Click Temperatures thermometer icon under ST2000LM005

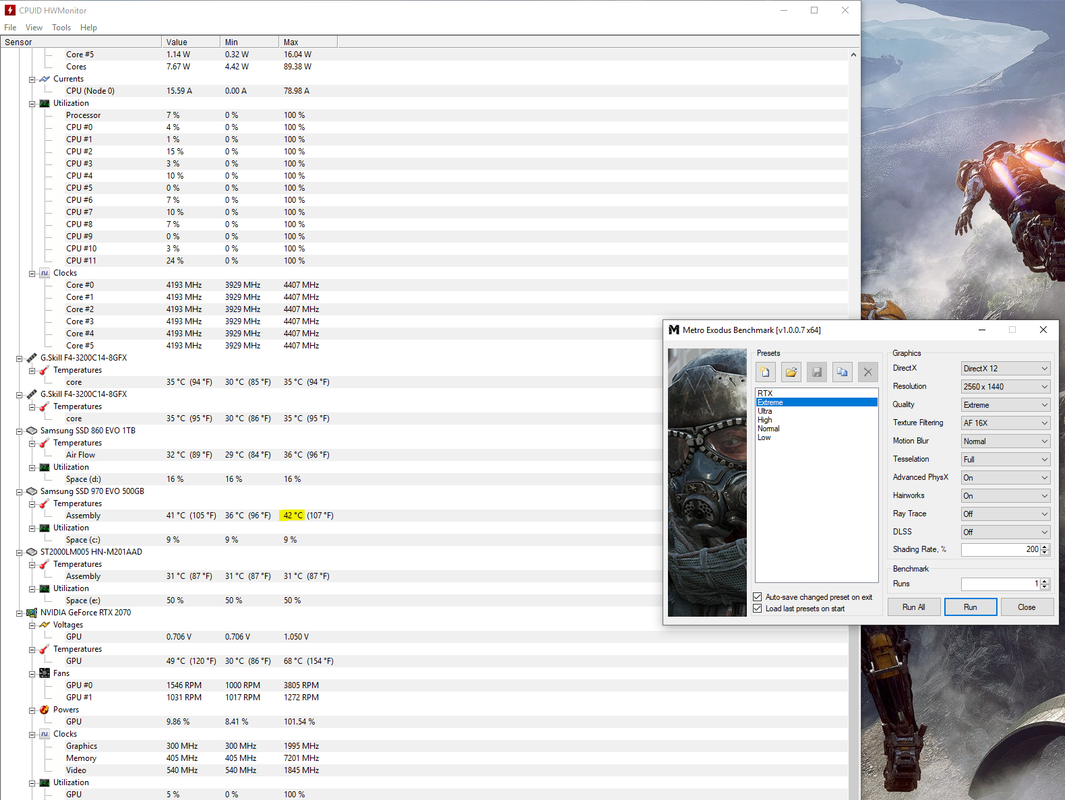pyautogui.click(x=44, y=564)
